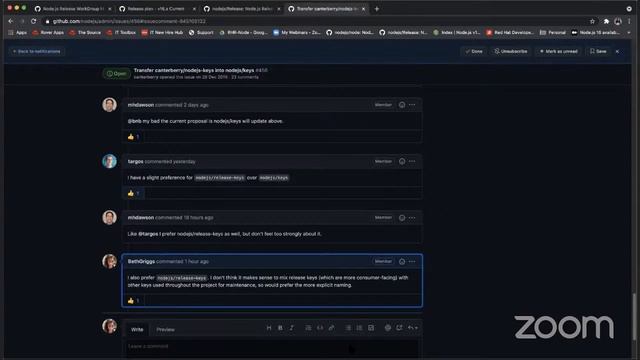Screen dimensions: 640x360
Task: Open Red Hat Developer bookmark
Action: [x=510, y=33]
